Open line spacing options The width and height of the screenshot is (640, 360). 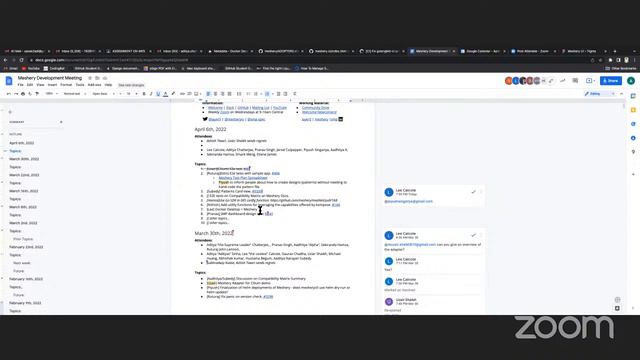[239, 94]
